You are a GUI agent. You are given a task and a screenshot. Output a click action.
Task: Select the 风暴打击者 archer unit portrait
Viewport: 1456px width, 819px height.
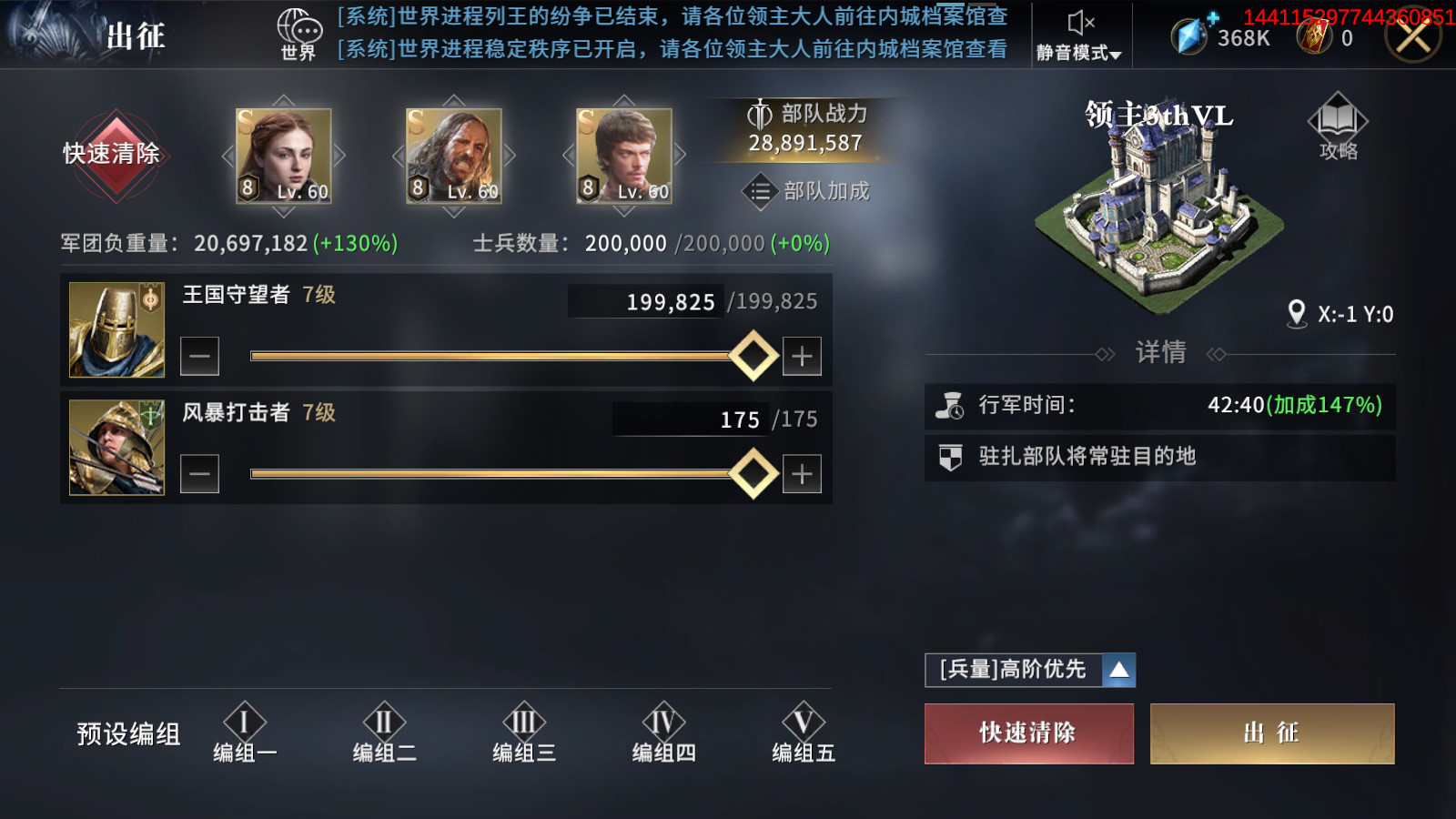point(117,448)
